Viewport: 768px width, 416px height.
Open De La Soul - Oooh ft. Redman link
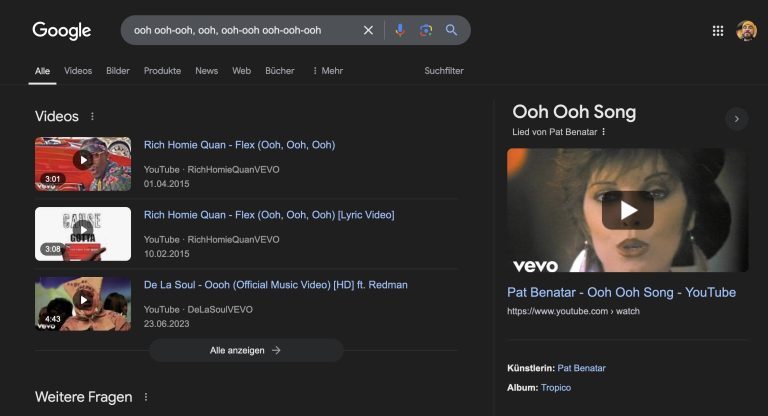click(276, 285)
